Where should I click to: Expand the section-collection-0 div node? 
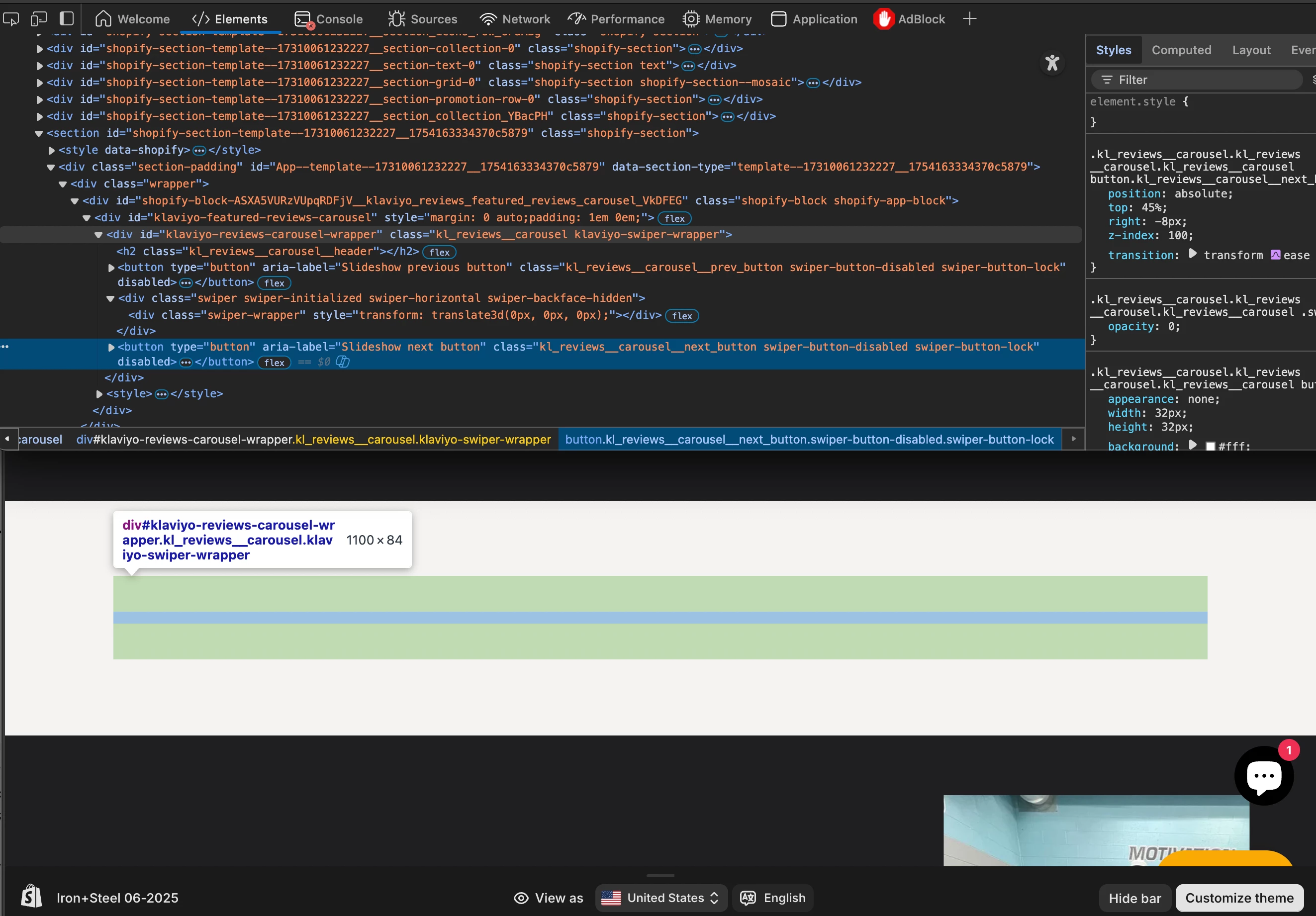(x=40, y=49)
